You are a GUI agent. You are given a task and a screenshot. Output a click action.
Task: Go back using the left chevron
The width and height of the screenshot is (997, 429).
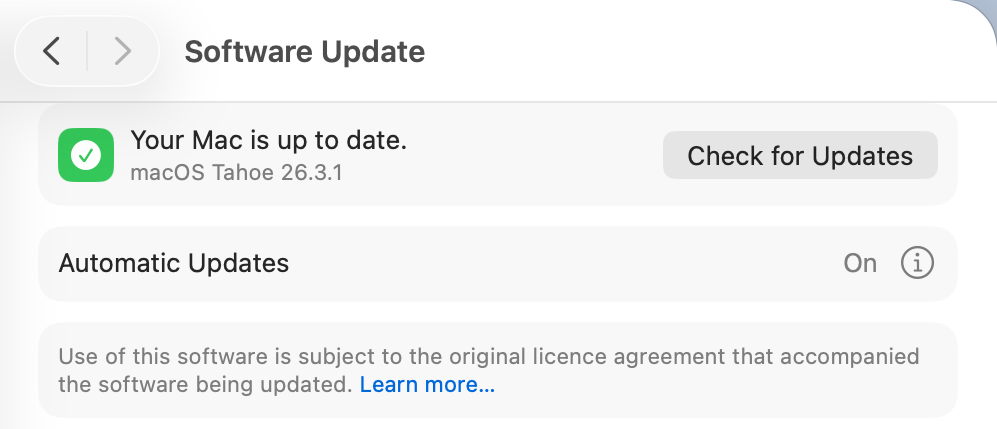(52, 51)
